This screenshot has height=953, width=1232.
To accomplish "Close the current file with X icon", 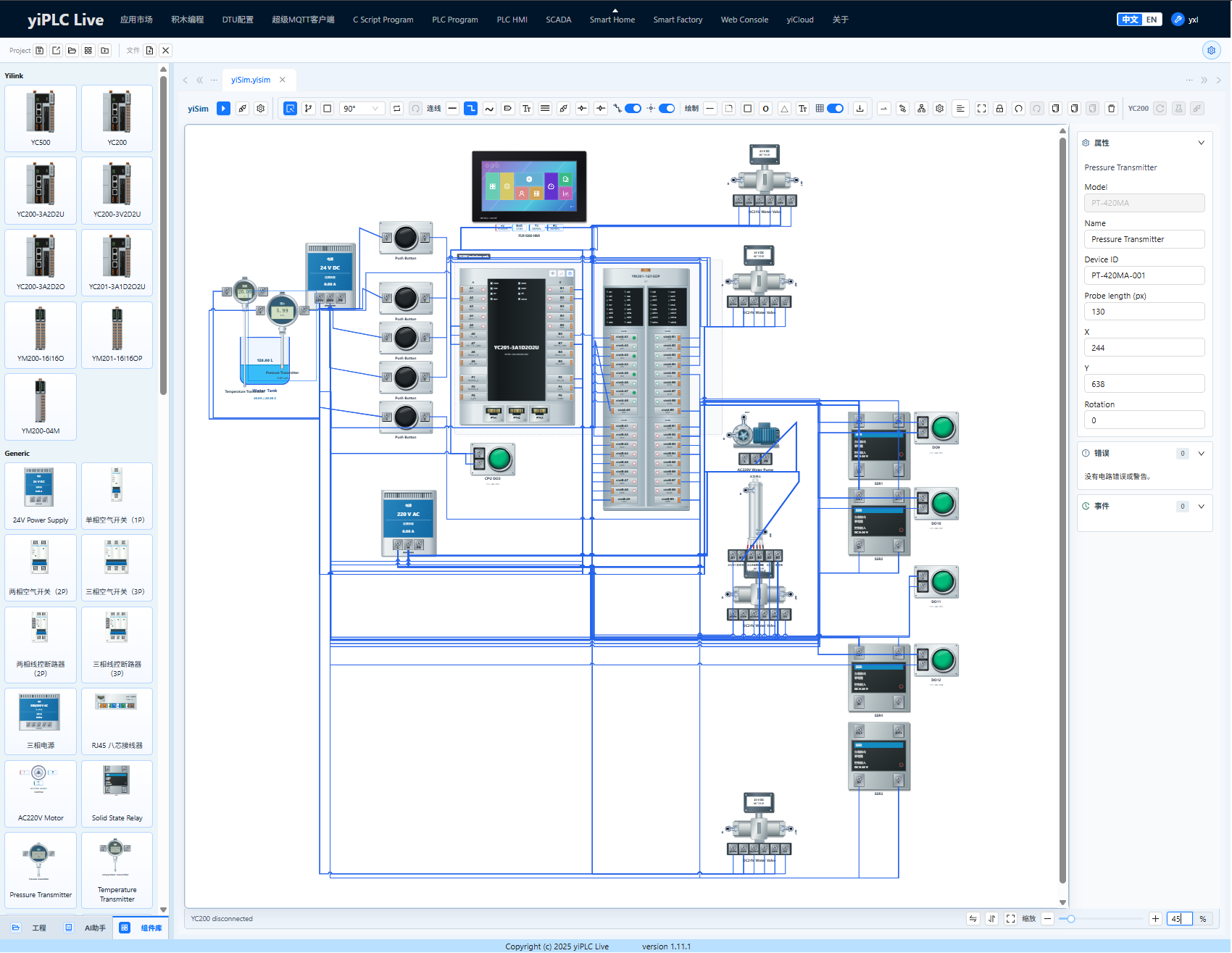I will 166,50.
